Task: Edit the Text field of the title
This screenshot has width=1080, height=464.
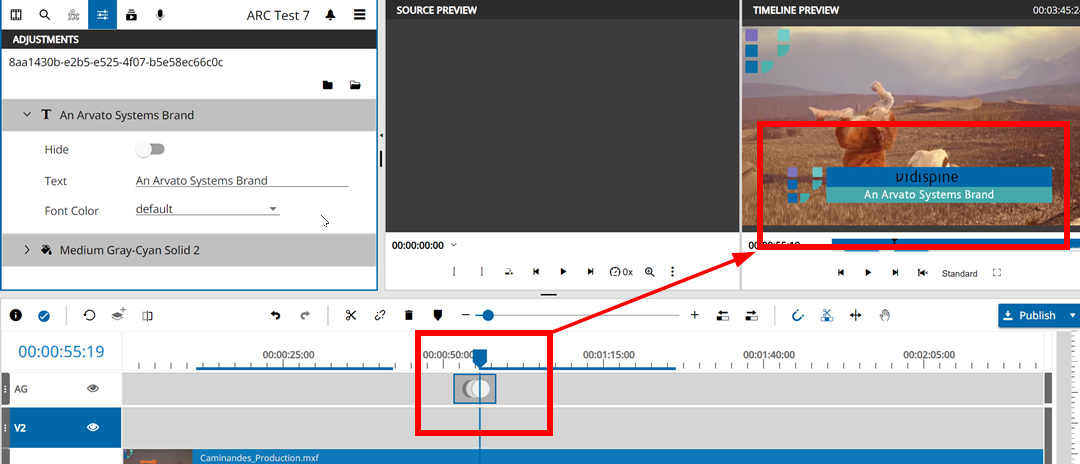Action: (x=241, y=181)
